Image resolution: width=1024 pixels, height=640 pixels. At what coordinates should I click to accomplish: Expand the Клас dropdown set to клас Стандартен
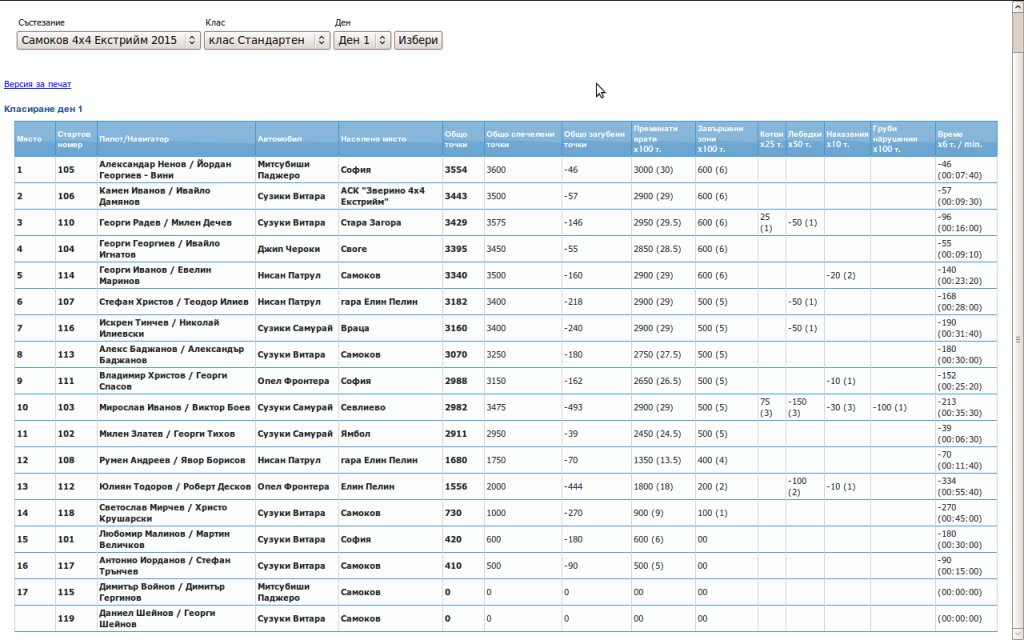pos(266,40)
